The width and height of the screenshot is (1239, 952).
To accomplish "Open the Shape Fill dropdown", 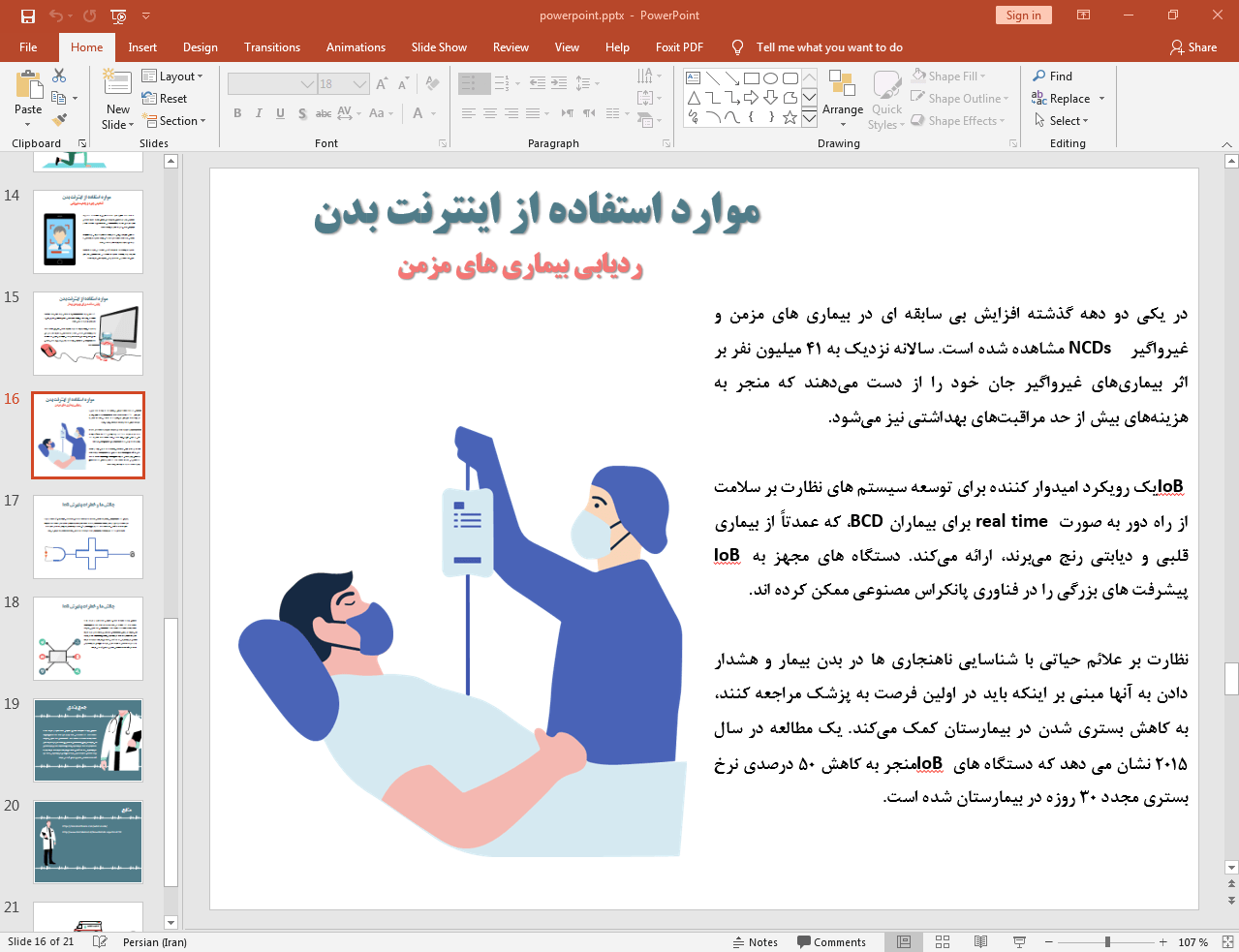I will (949, 76).
